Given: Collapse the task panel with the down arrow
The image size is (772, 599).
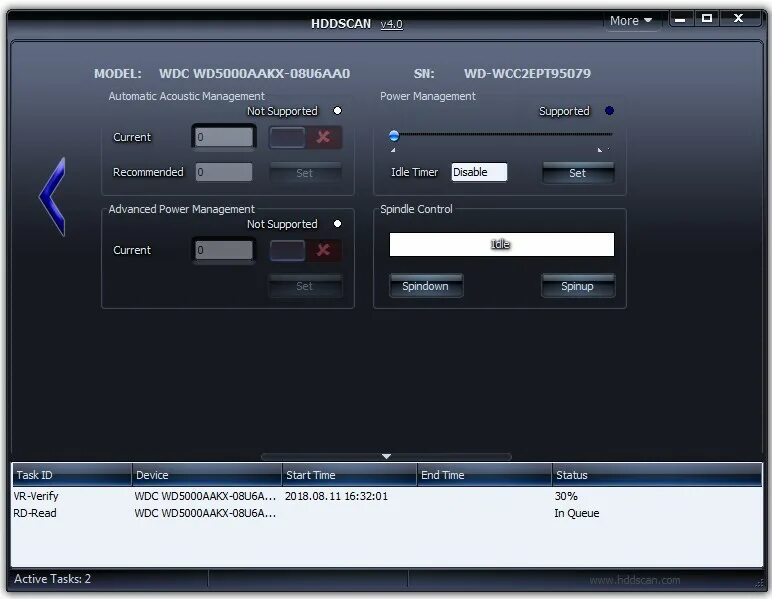Looking at the screenshot, I should 386,456.
